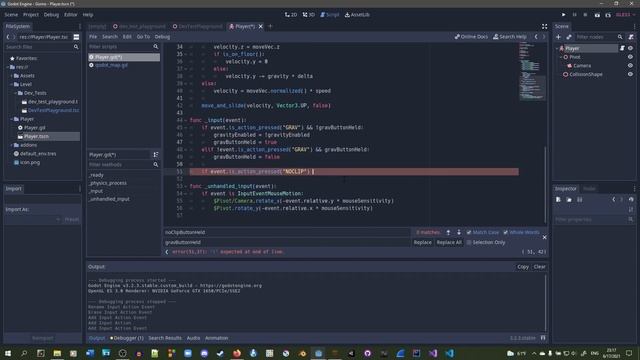Toggle distraction-free mode icon

pos(544,26)
